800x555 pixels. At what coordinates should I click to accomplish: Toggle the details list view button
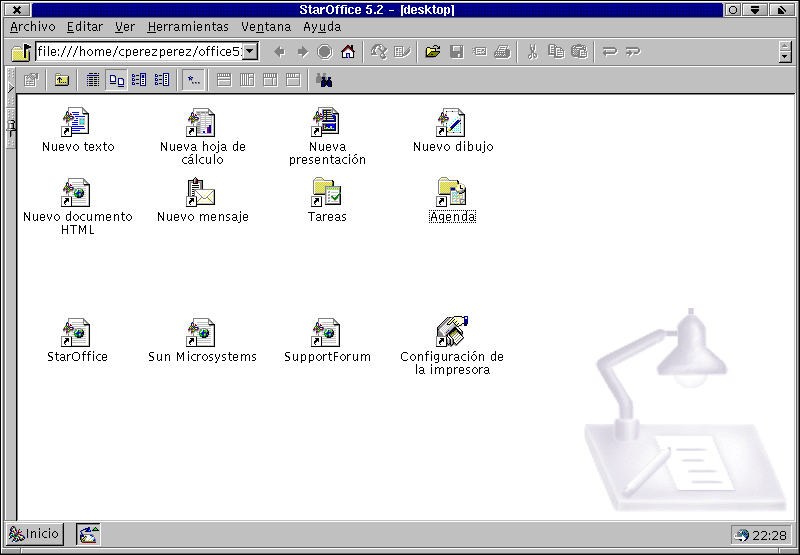pos(162,80)
